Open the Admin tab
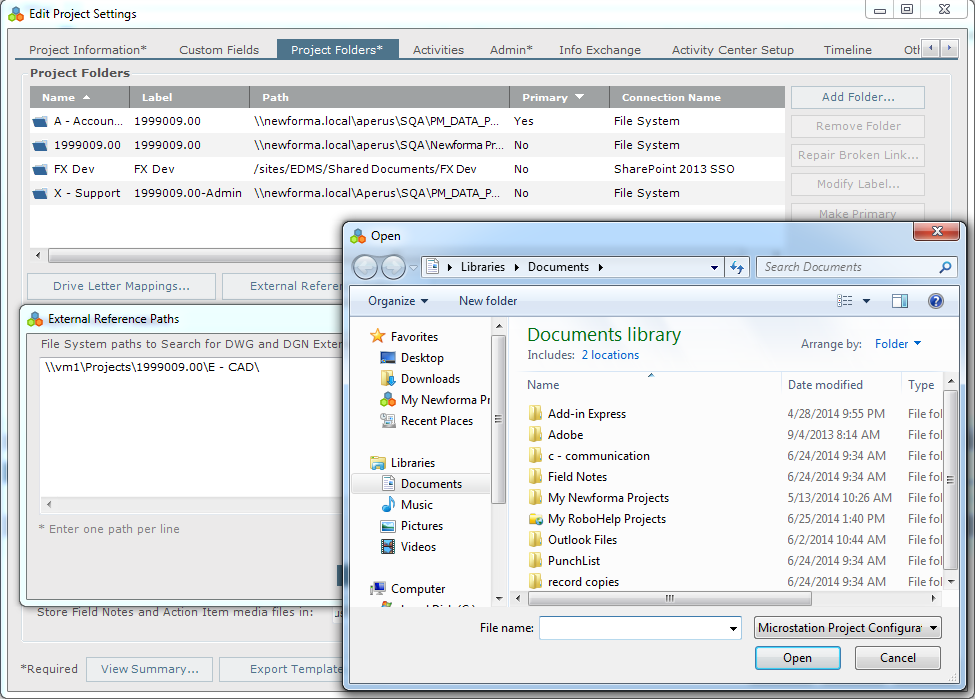The height and width of the screenshot is (699, 975). coord(511,50)
